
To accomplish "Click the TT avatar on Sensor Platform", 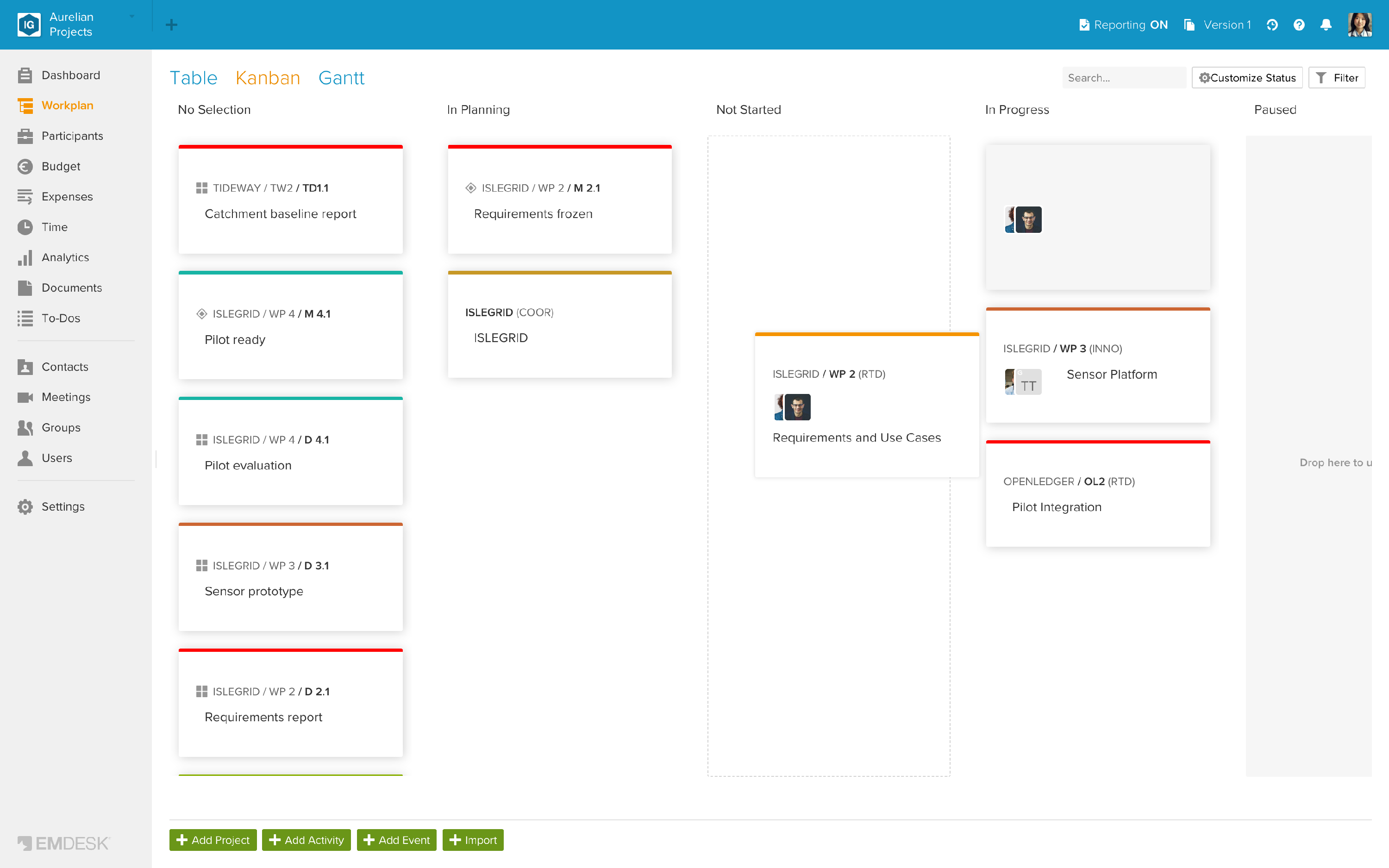I will pyautogui.click(x=1028, y=382).
